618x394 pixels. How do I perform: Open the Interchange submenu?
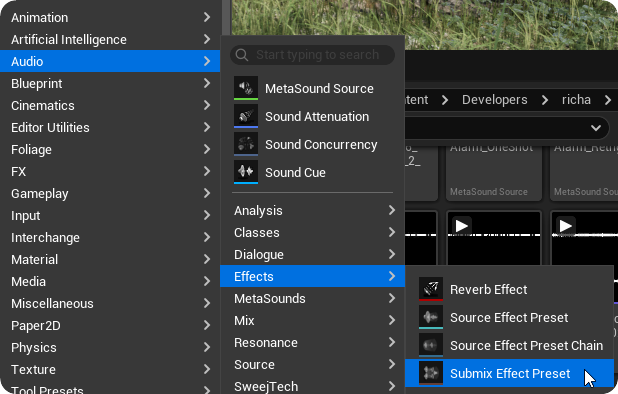click(110, 237)
